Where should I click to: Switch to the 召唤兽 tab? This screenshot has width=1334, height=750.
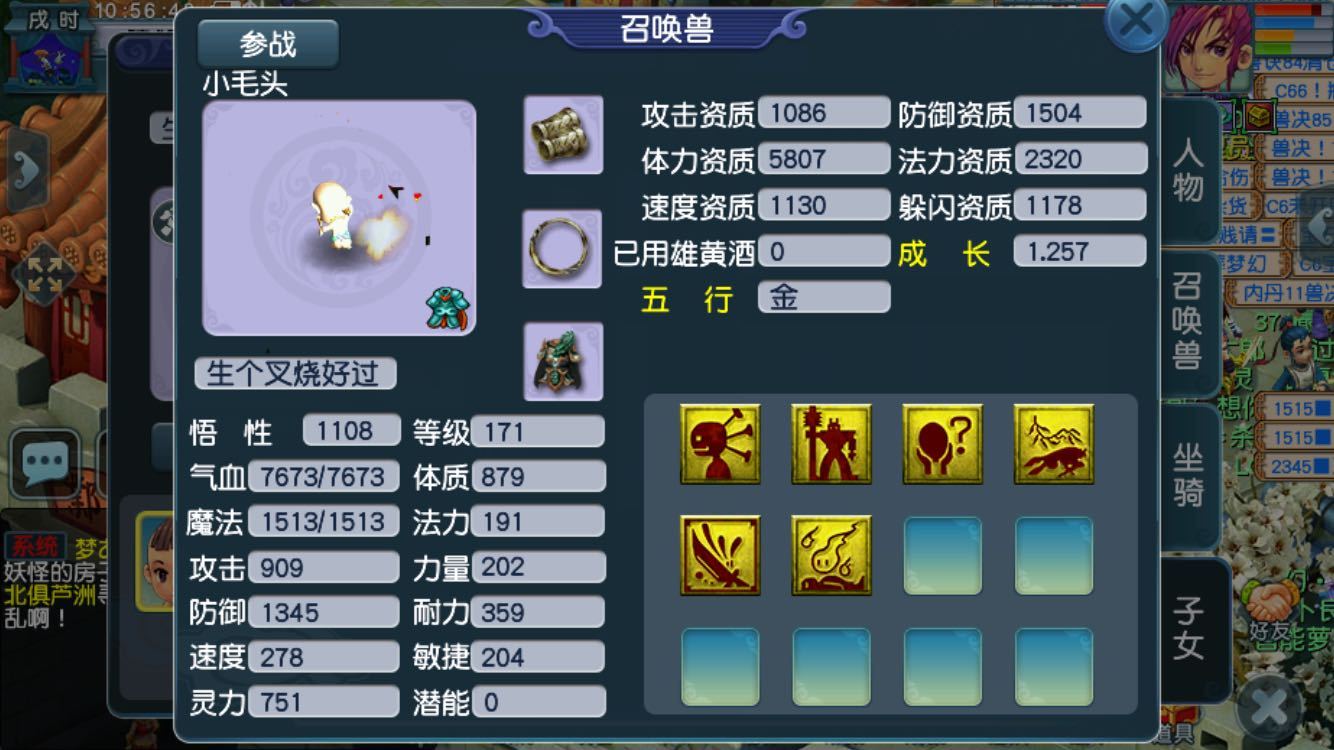coord(1189,322)
